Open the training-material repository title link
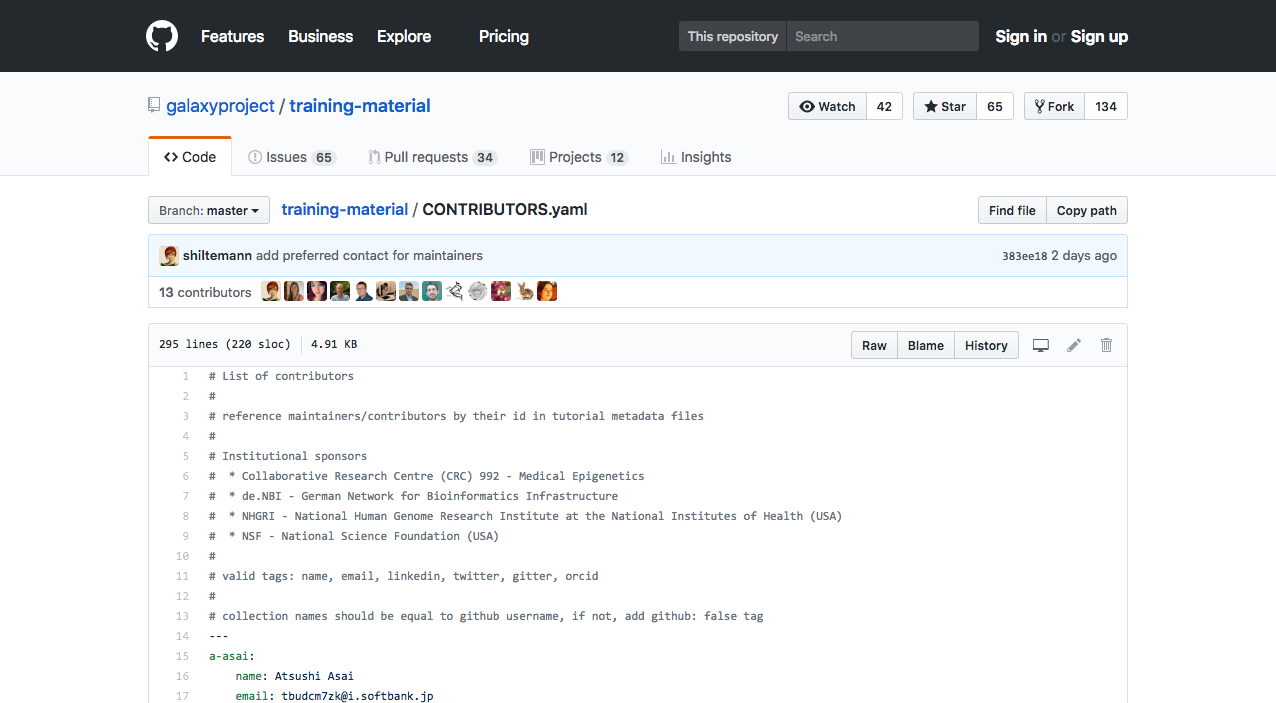 tap(360, 106)
